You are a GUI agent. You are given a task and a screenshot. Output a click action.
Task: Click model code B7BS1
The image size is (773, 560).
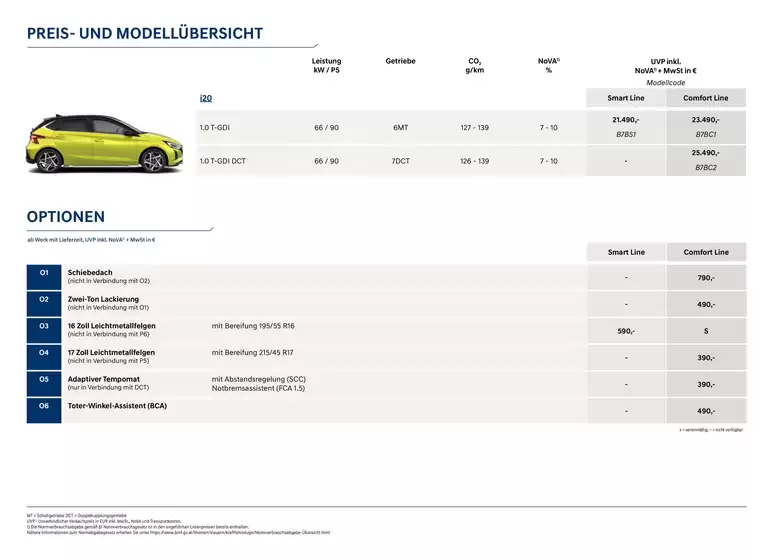tap(626, 134)
